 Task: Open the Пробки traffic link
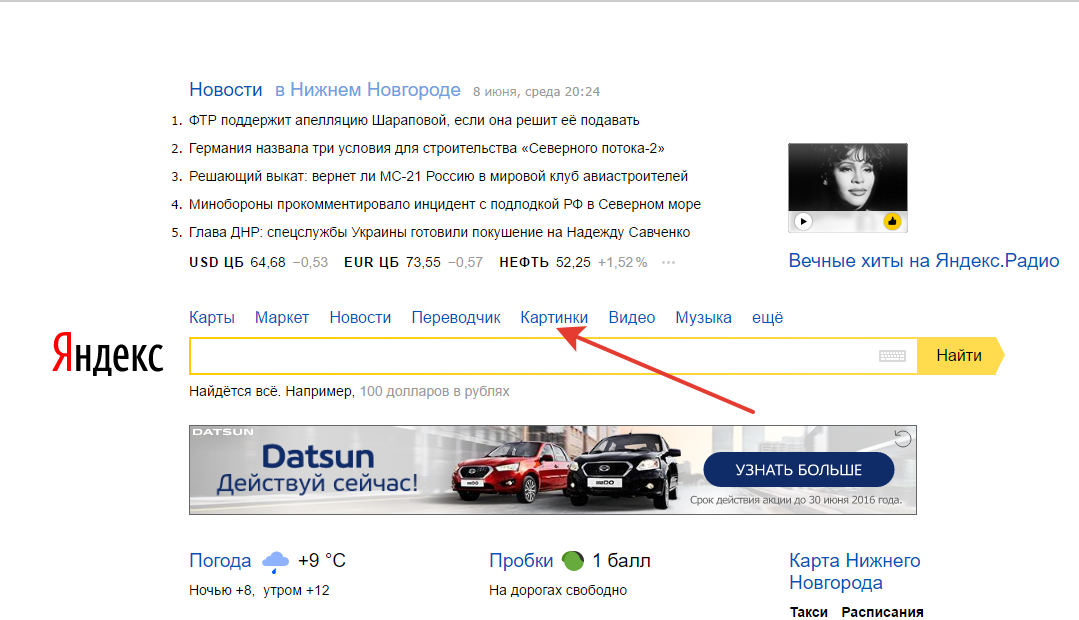pyautogui.click(x=521, y=561)
